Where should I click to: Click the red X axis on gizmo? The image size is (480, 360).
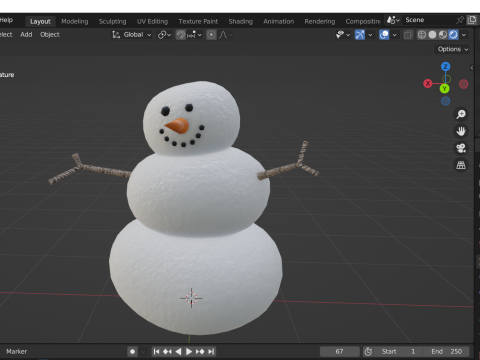click(428, 83)
